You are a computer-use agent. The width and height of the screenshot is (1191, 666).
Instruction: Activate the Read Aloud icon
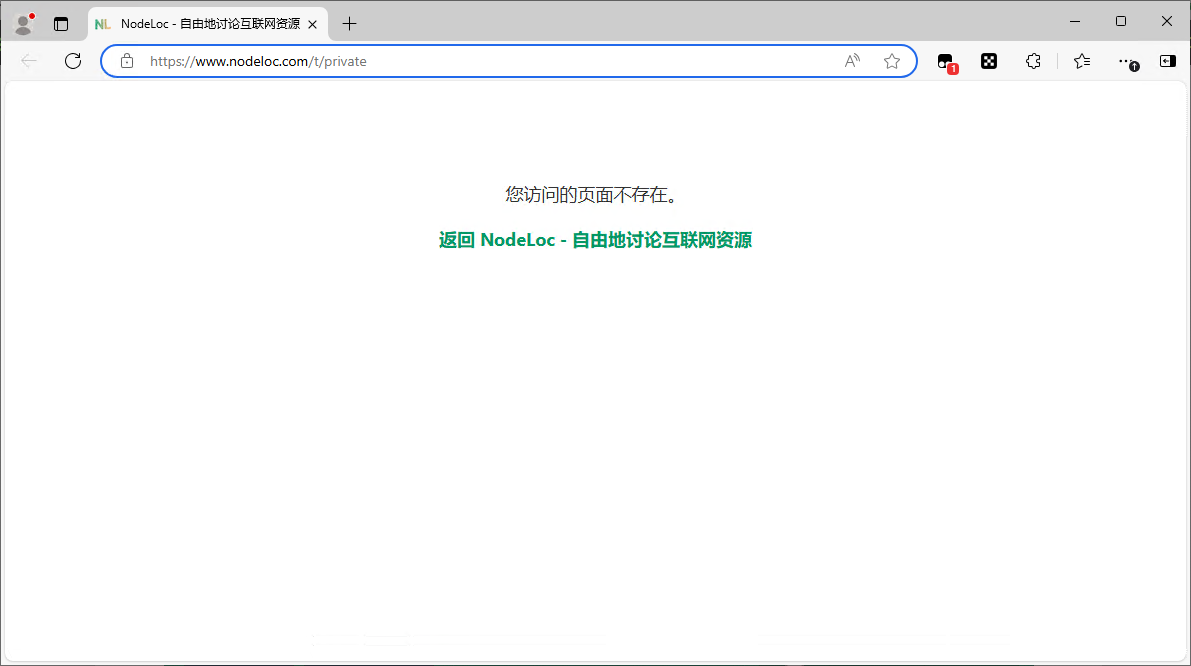[852, 61]
